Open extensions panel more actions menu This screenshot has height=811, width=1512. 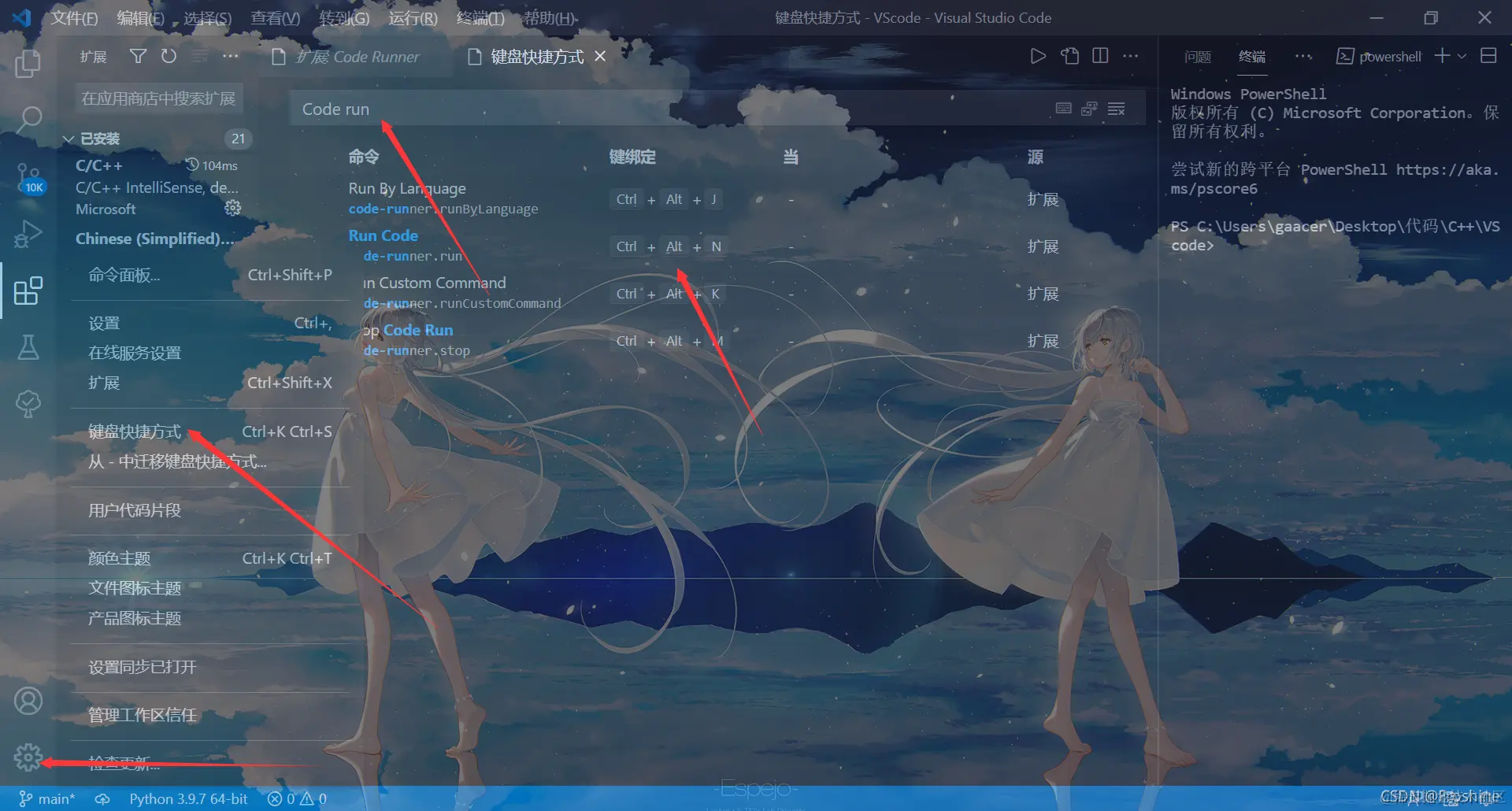(230, 56)
